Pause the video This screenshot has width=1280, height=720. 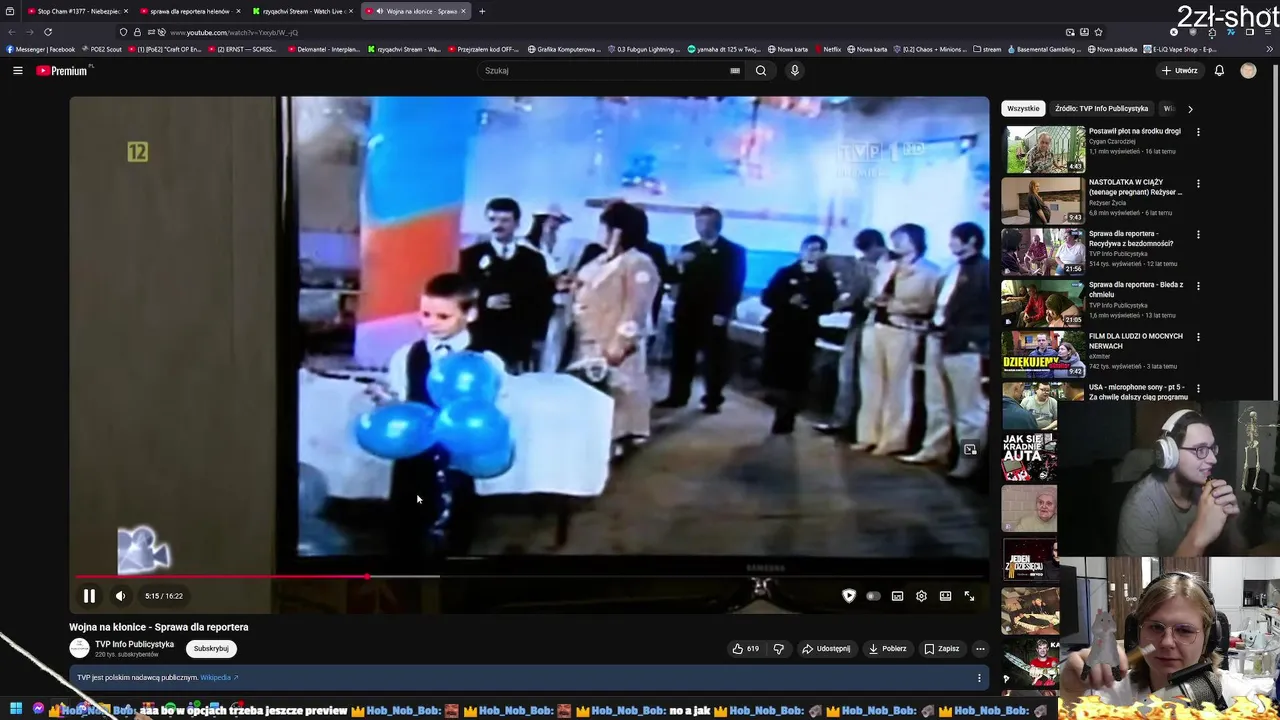89,596
